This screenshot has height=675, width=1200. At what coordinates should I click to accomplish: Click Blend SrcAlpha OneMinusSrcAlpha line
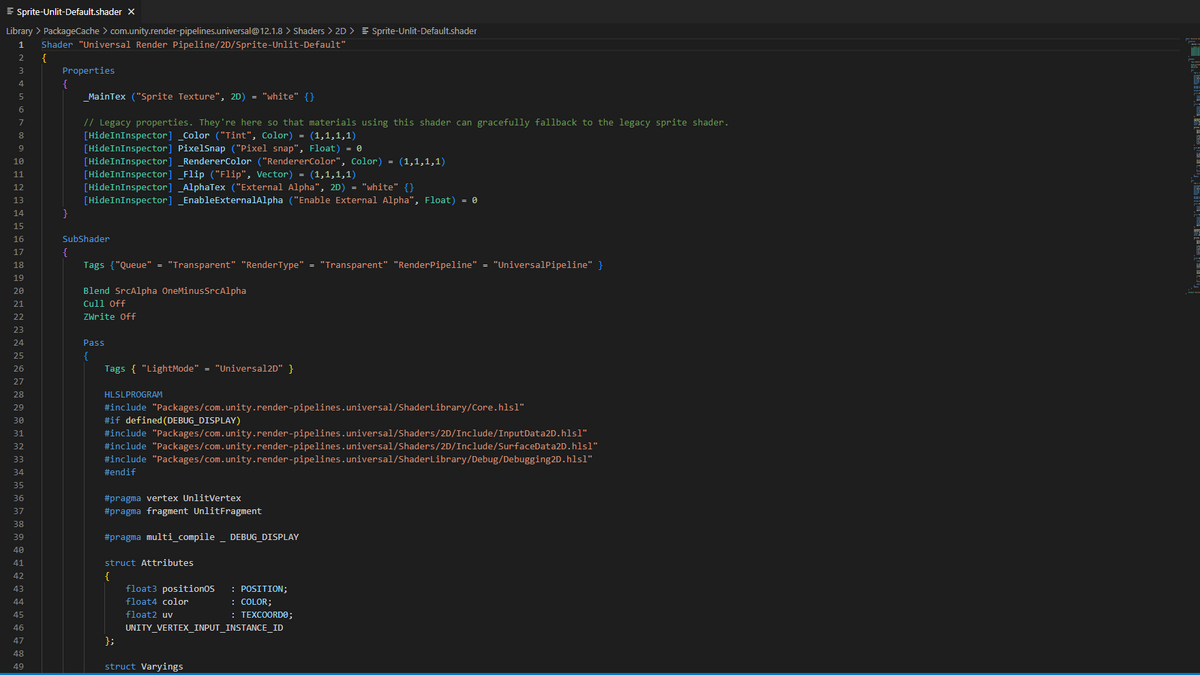(165, 291)
